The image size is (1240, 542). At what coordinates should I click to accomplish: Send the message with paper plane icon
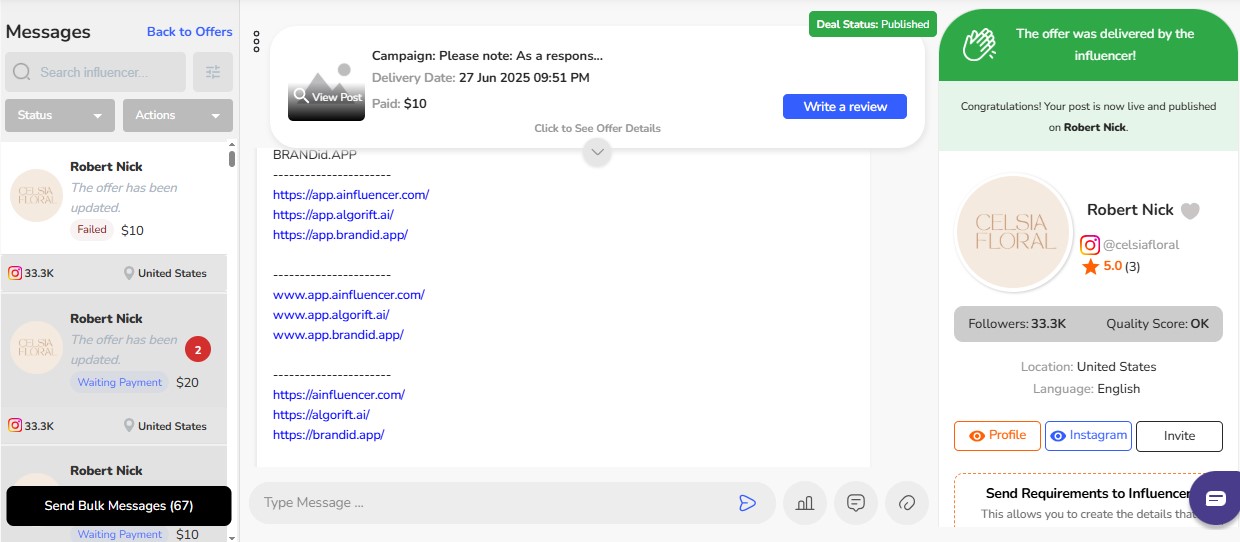click(x=747, y=503)
